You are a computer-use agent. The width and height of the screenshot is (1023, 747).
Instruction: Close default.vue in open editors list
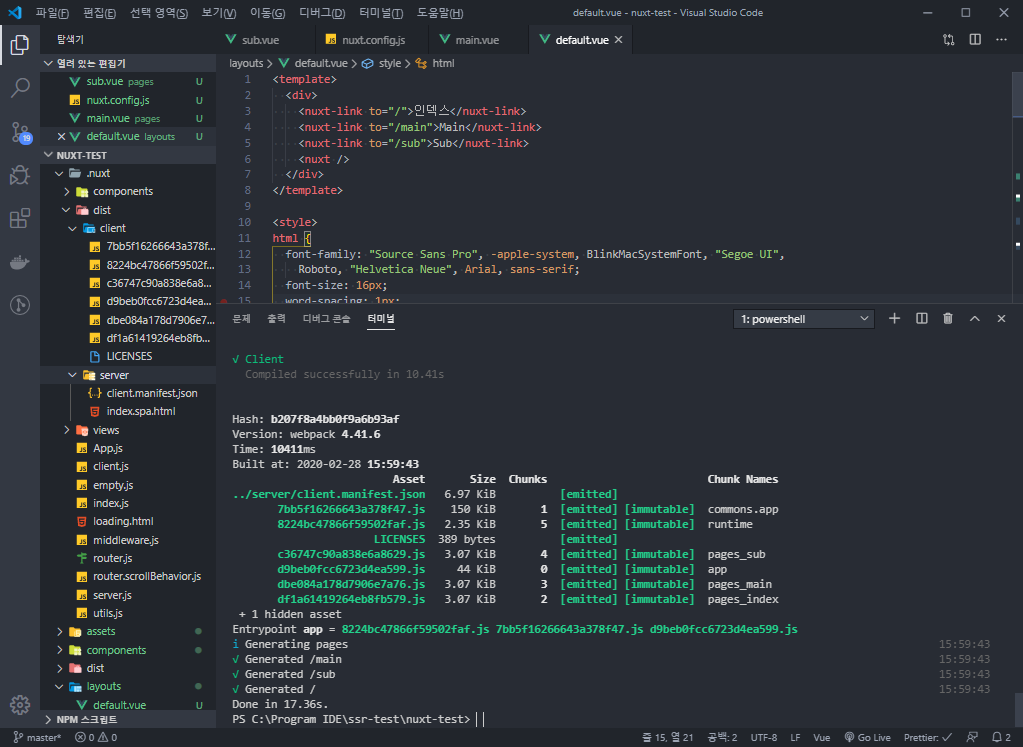pyautogui.click(x=61, y=136)
